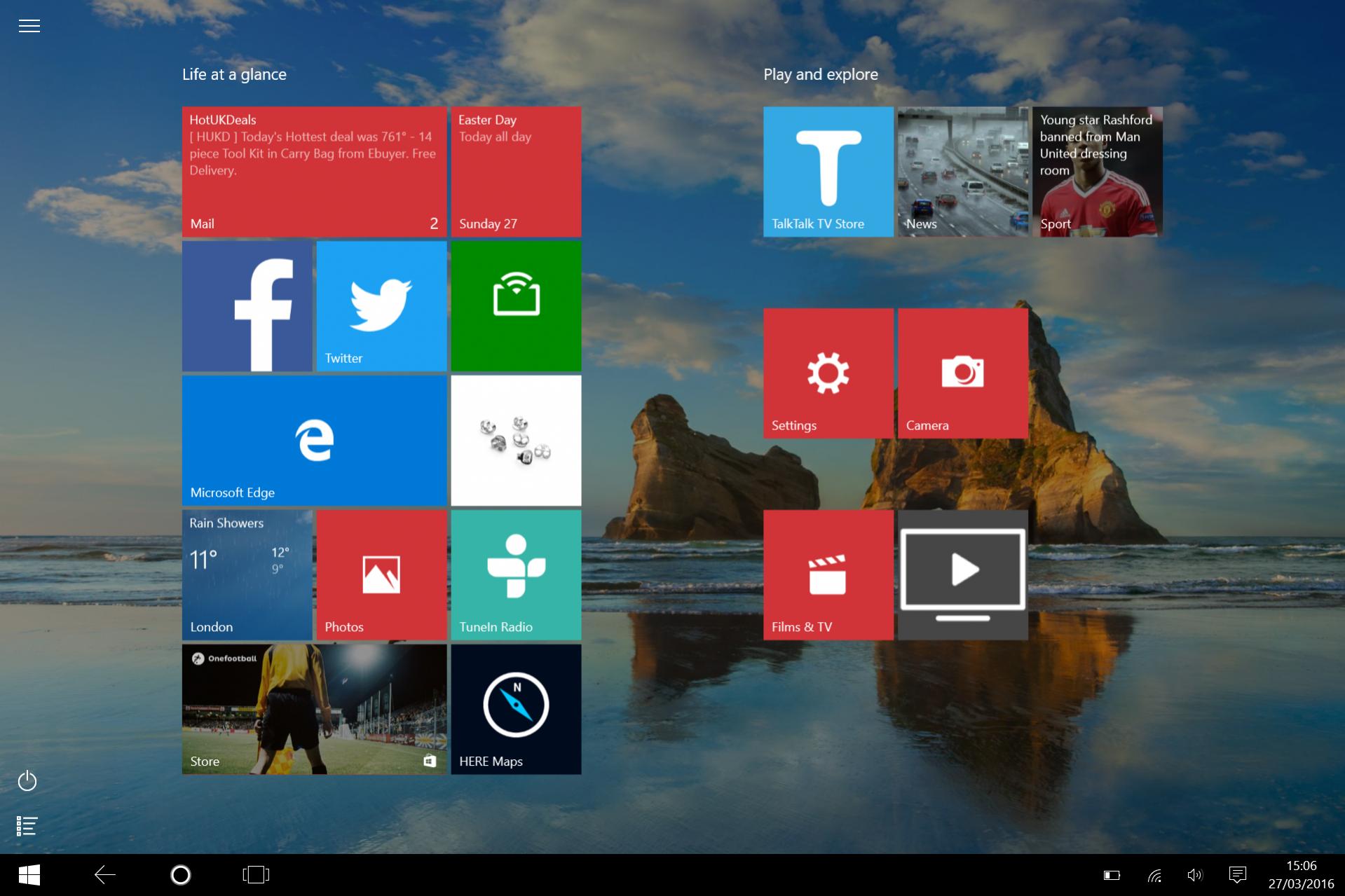Launch the Twitter tile
This screenshot has width=1345, height=896.
pos(381,306)
